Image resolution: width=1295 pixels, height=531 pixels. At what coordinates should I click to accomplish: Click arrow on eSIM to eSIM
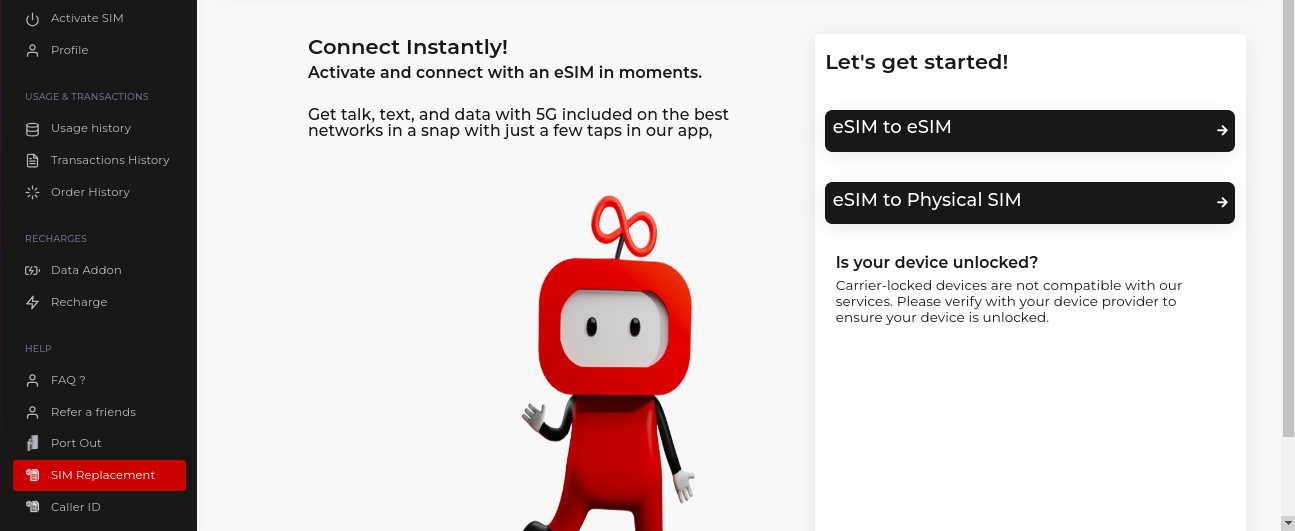1222,130
